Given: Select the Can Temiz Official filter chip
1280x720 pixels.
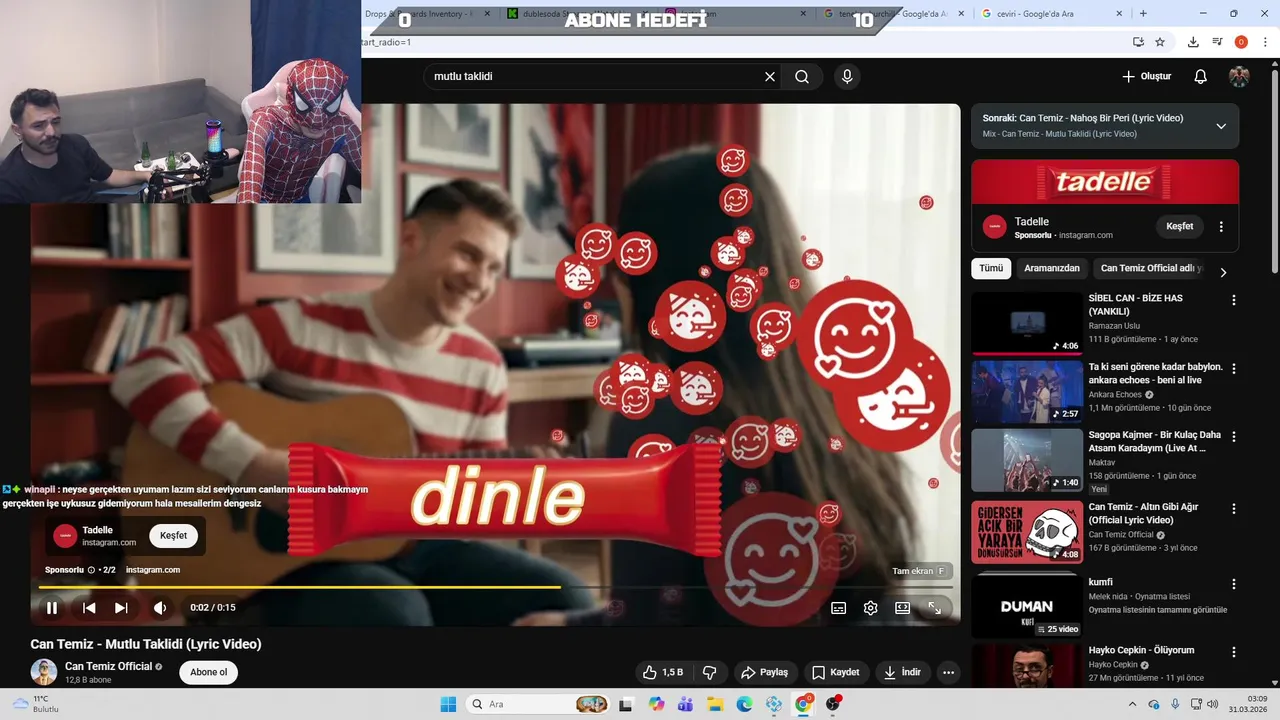Looking at the screenshot, I should pyautogui.click(x=1151, y=269).
